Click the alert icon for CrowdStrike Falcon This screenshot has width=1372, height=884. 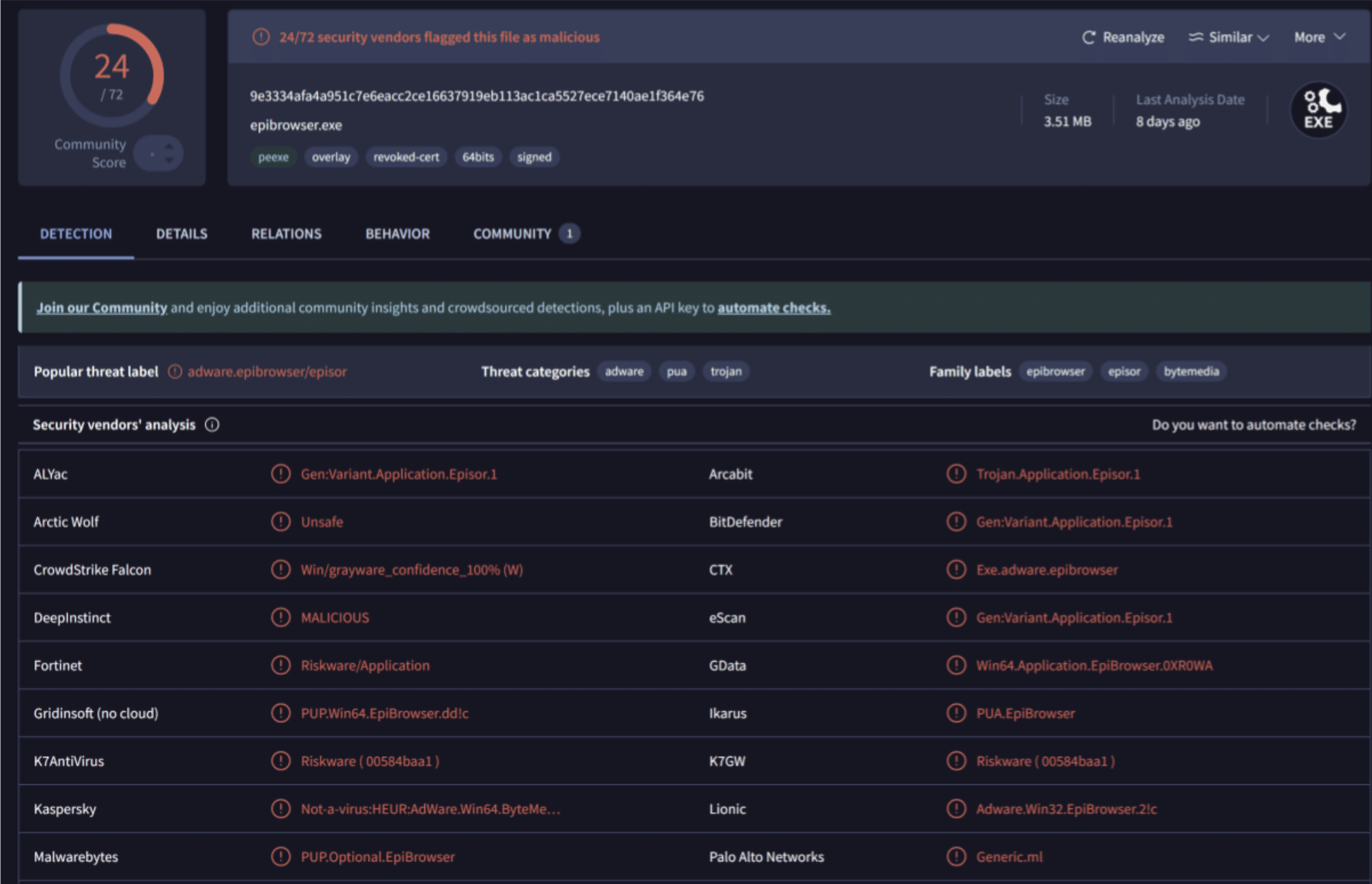point(280,569)
